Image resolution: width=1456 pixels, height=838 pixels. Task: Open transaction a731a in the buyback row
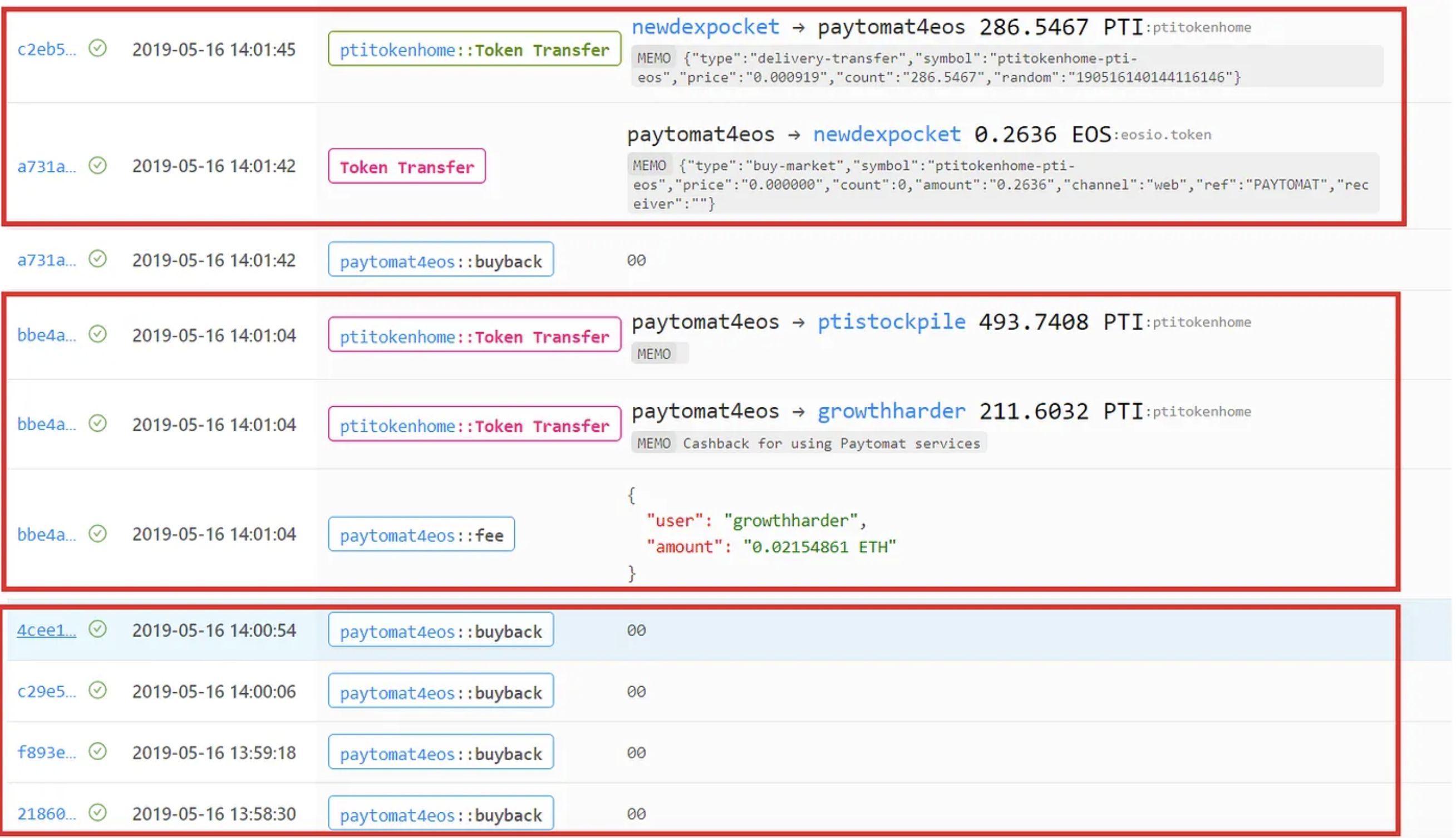46,260
